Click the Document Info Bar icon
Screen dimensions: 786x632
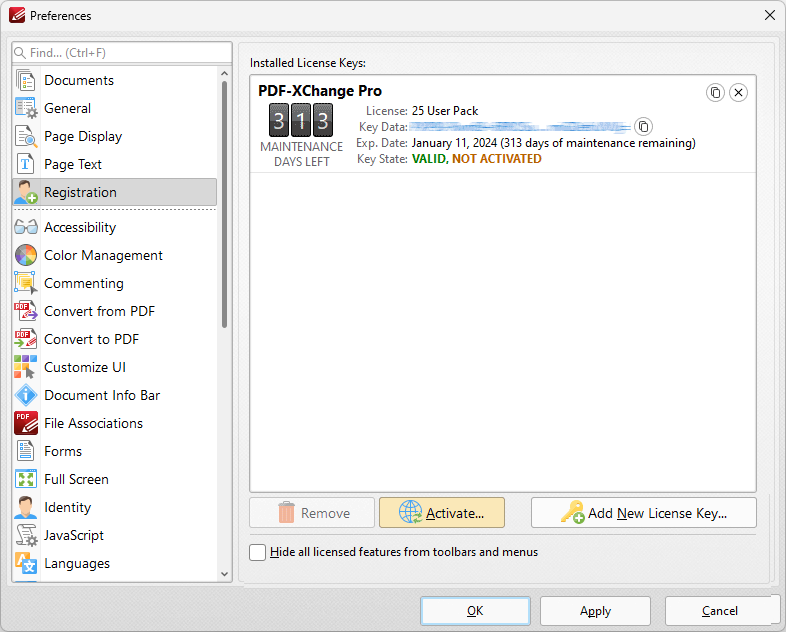coord(26,395)
